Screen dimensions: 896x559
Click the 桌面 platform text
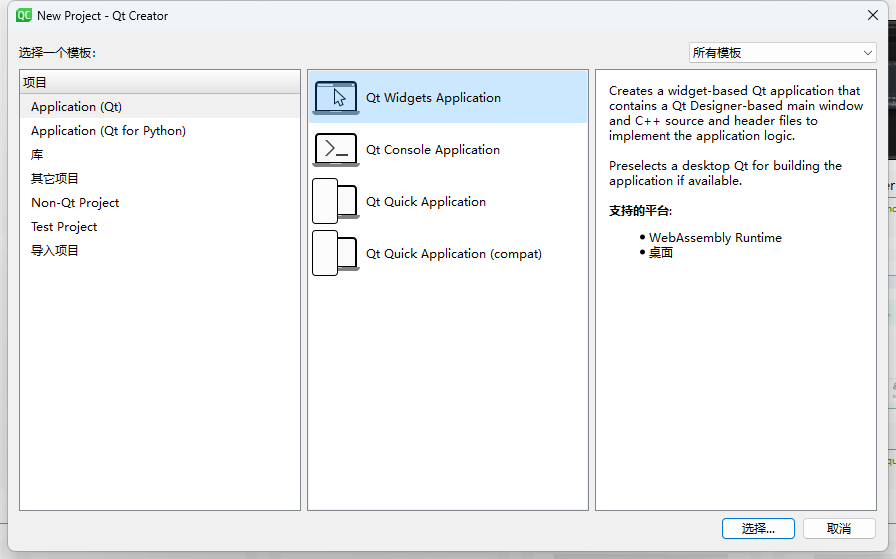tap(661, 253)
